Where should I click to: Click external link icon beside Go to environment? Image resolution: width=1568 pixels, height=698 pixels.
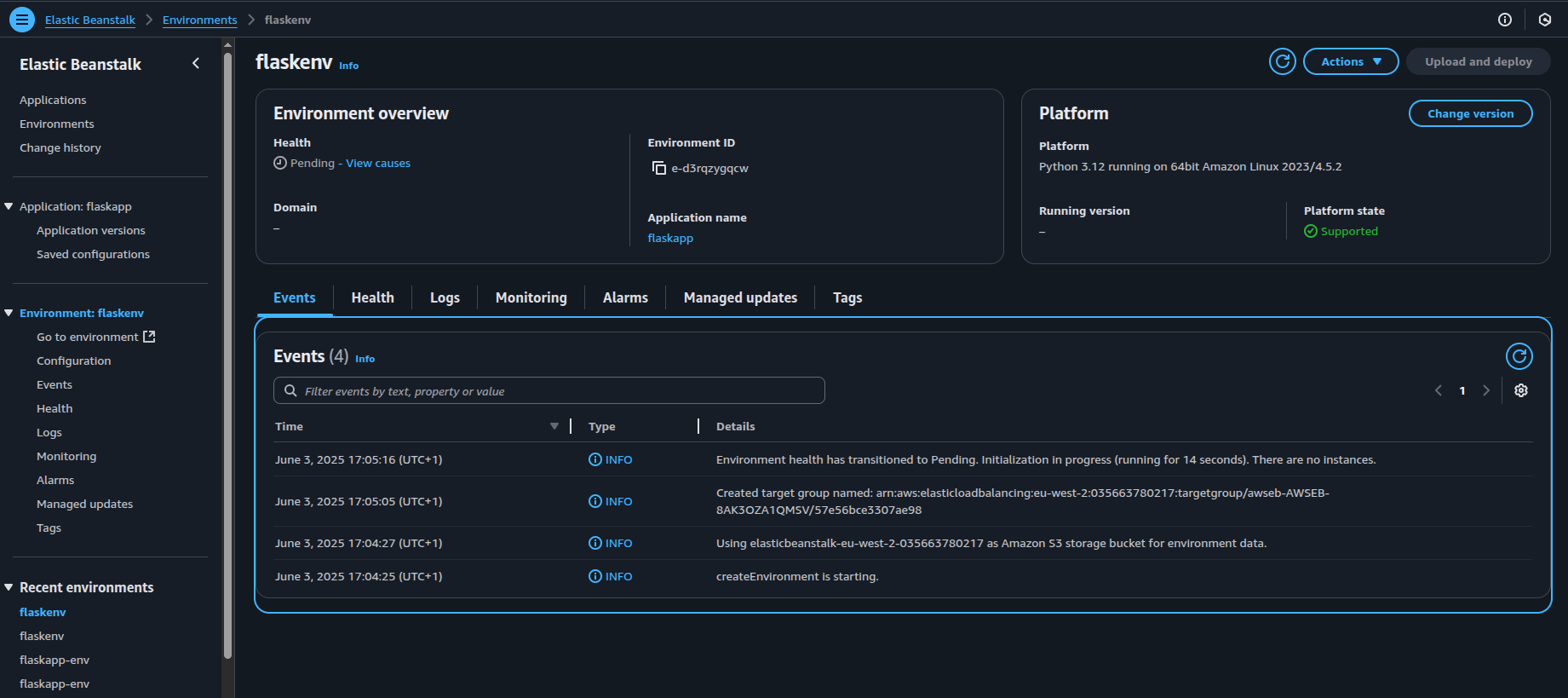click(149, 337)
